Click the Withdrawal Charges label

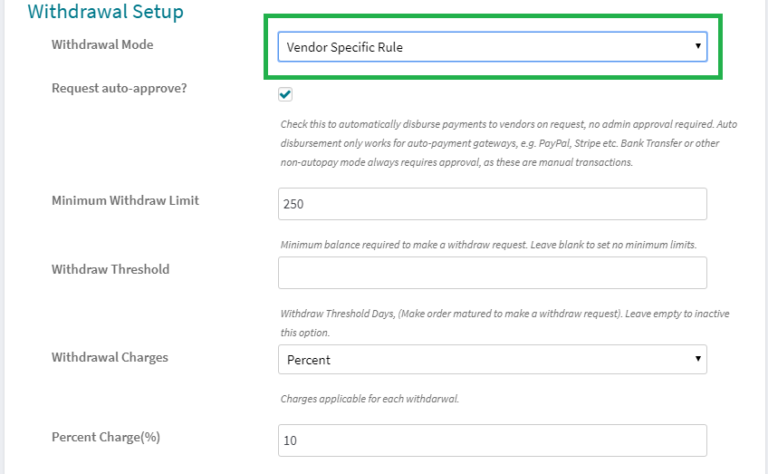110,357
